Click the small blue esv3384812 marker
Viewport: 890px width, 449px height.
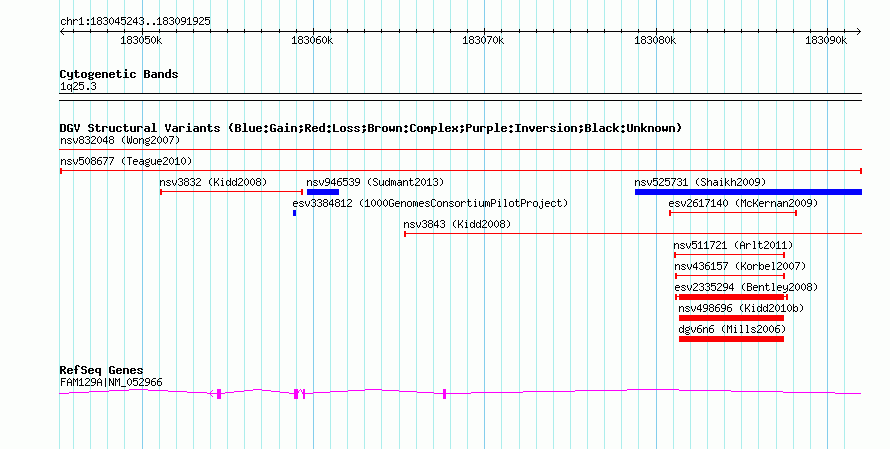coord(295,213)
